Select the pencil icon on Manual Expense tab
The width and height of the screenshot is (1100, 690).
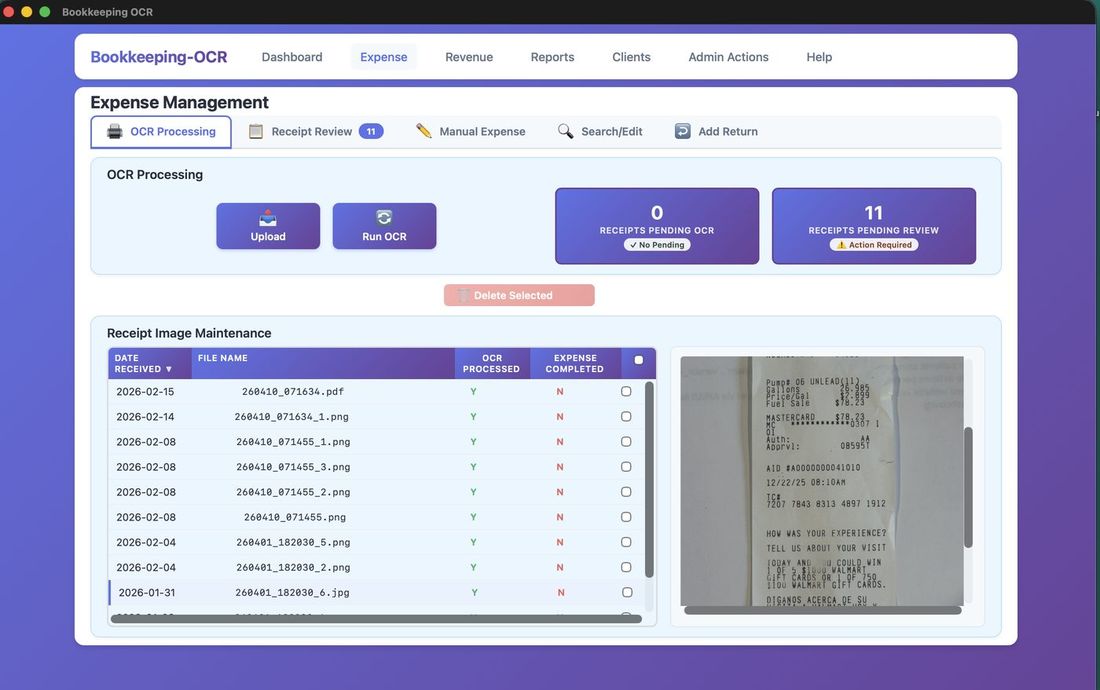coord(423,130)
